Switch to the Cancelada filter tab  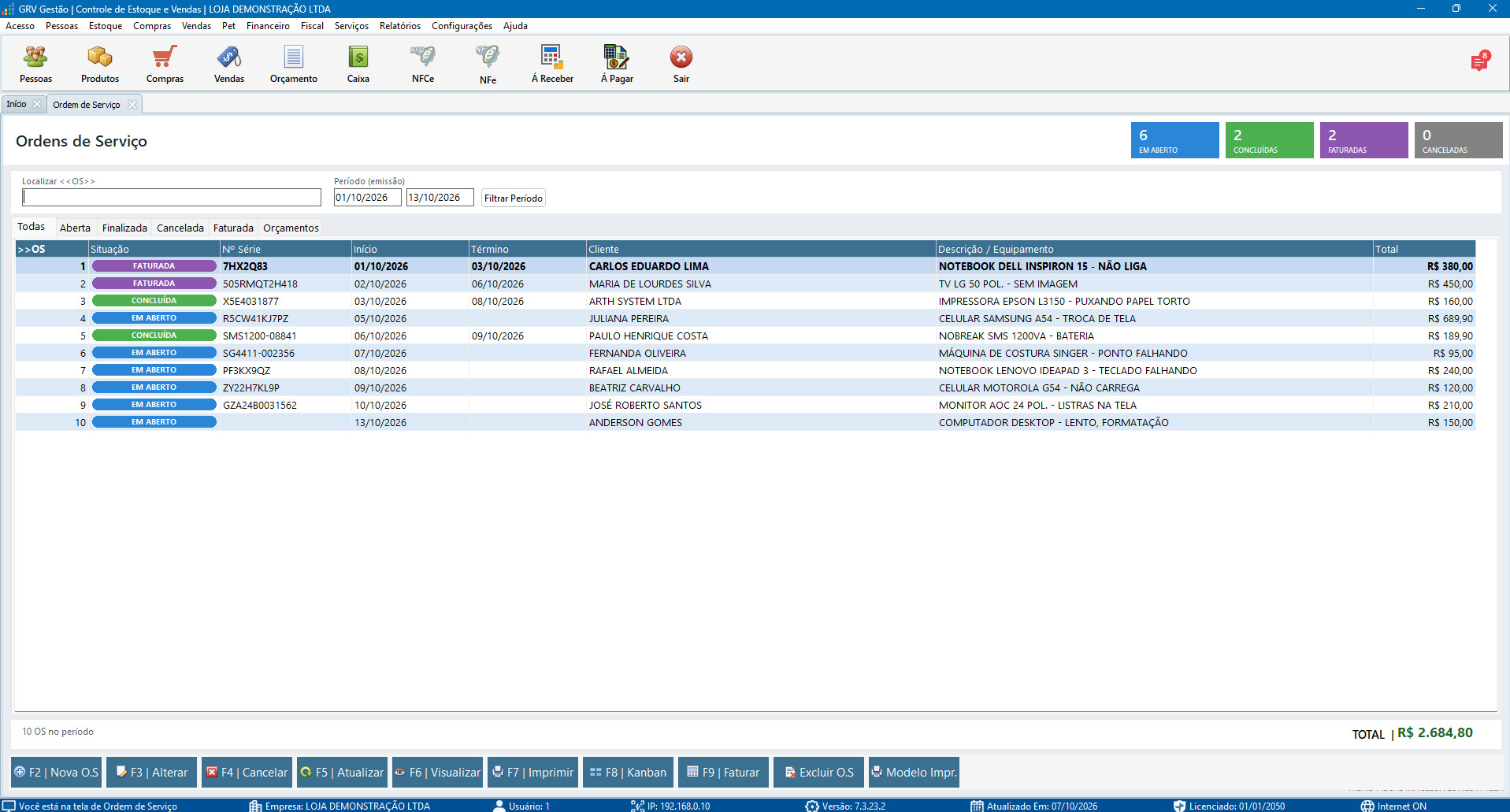click(x=180, y=228)
